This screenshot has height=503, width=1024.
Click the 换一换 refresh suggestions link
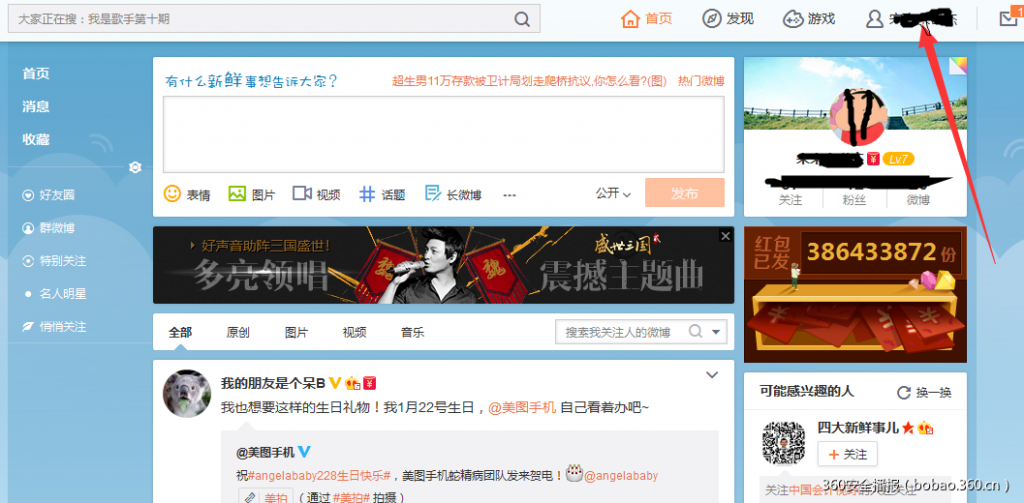point(924,392)
